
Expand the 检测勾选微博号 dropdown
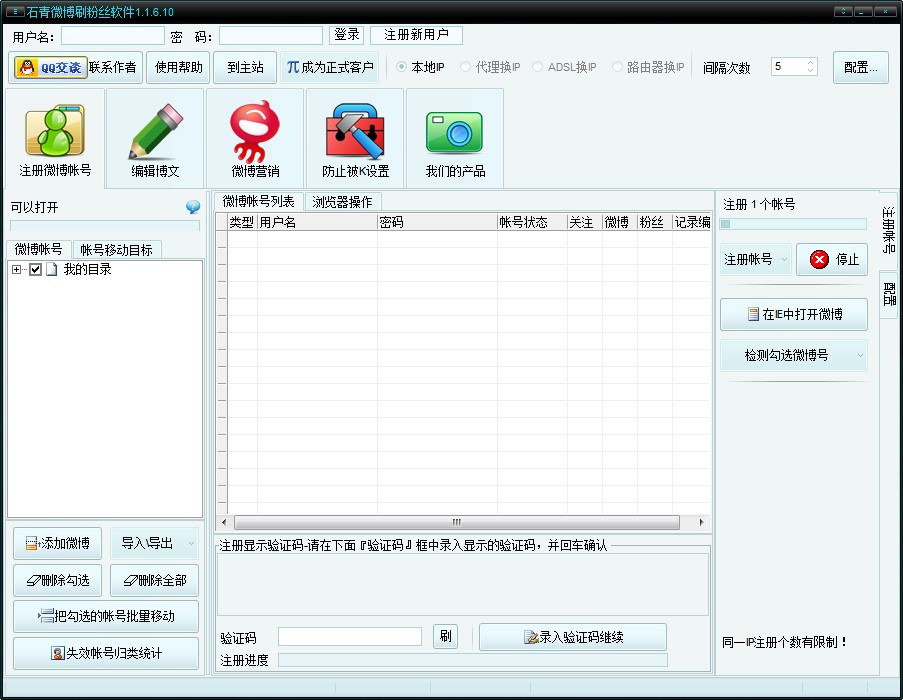[x=794, y=355]
